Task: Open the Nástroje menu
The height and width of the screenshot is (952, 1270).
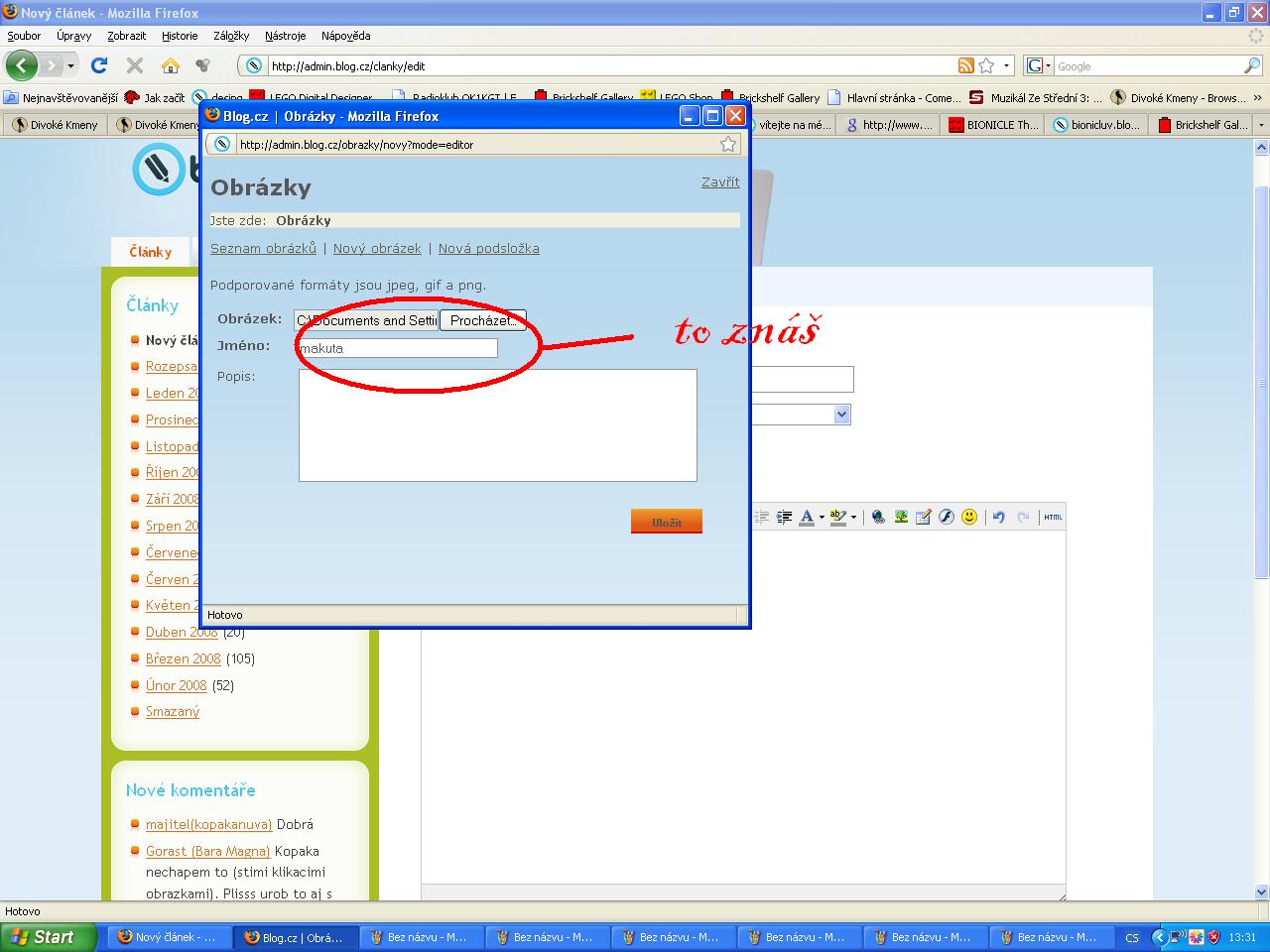Action: pyautogui.click(x=286, y=36)
